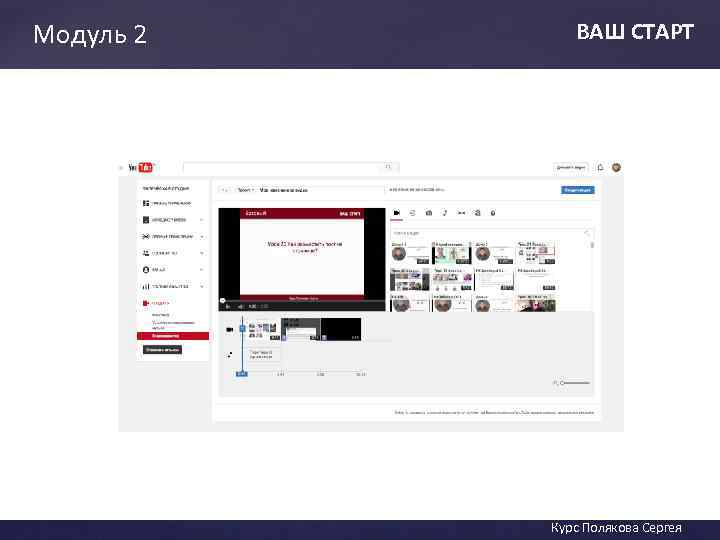
Task: Click the audio drop area on timeline
Action: click(264, 354)
